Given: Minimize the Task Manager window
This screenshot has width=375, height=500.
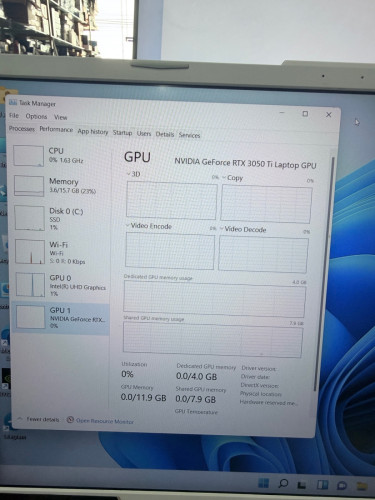Looking at the screenshot, I should [282, 113].
